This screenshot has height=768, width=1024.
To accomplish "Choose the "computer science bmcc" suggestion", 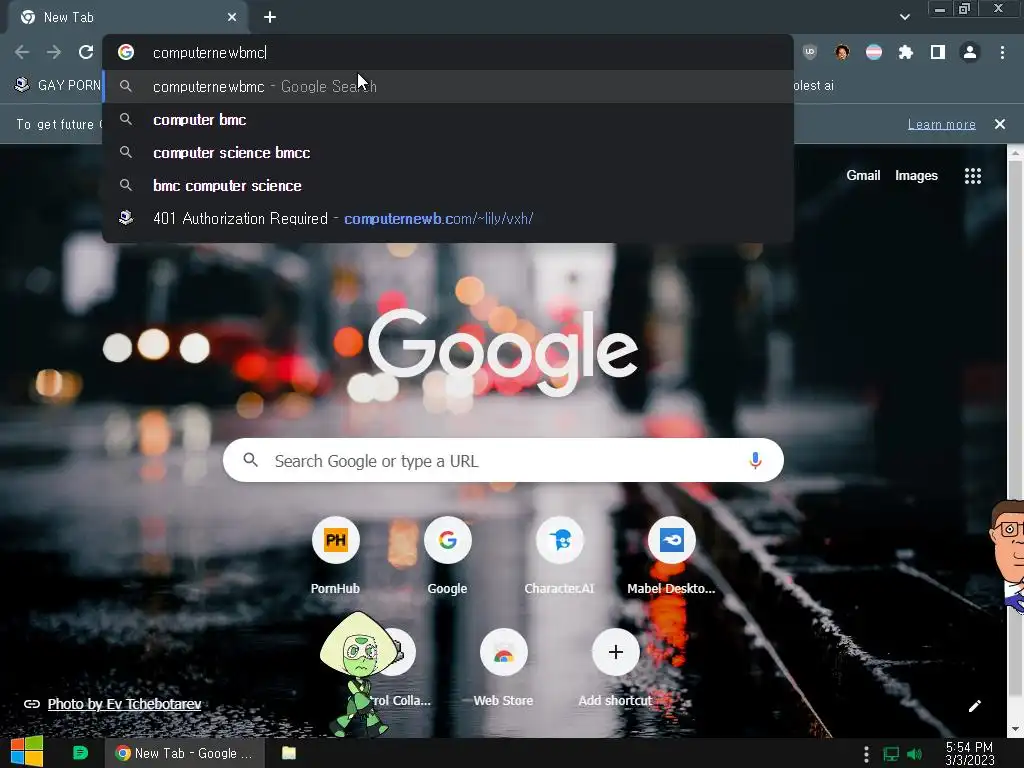I will (448, 153).
